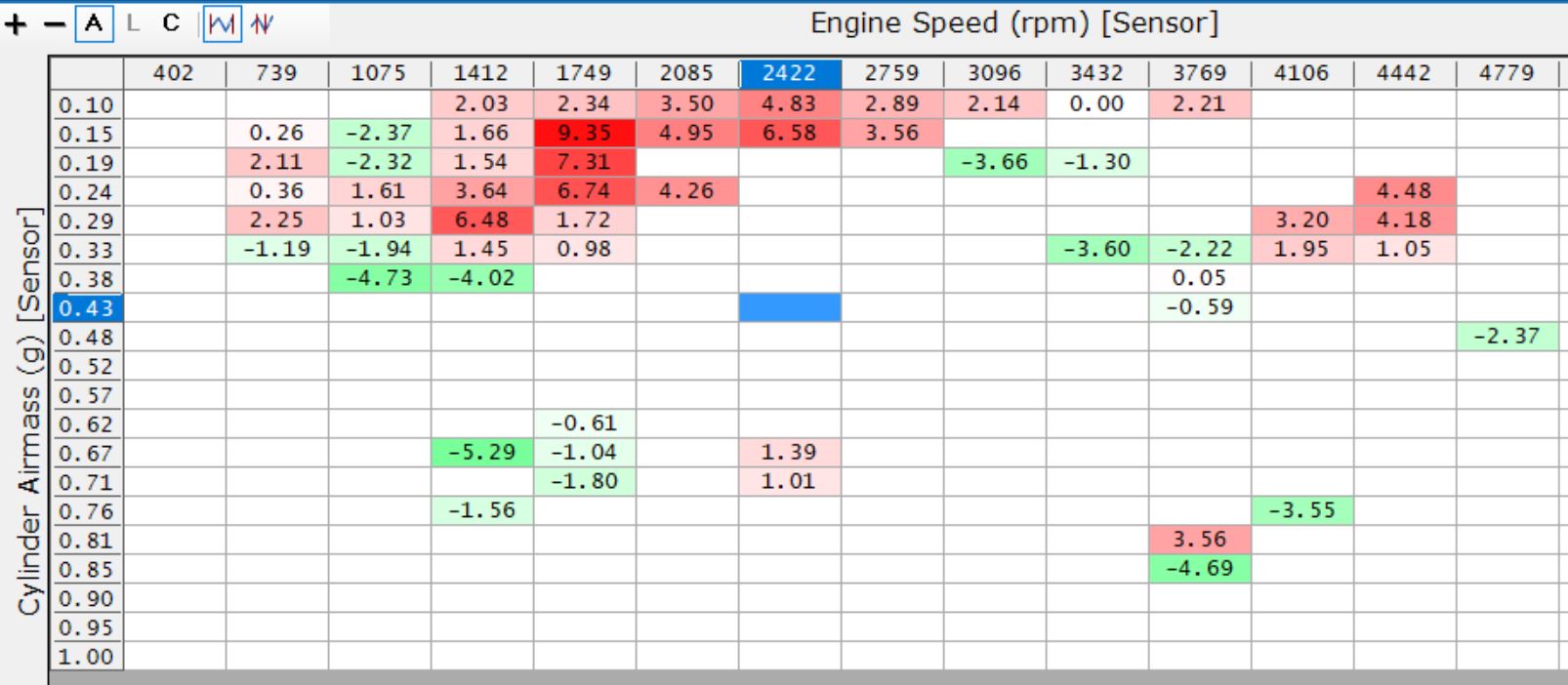The height and width of the screenshot is (685, 1568).
Task: Click the -4.02 cell under 1412
Action: pyautogui.click(x=482, y=279)
